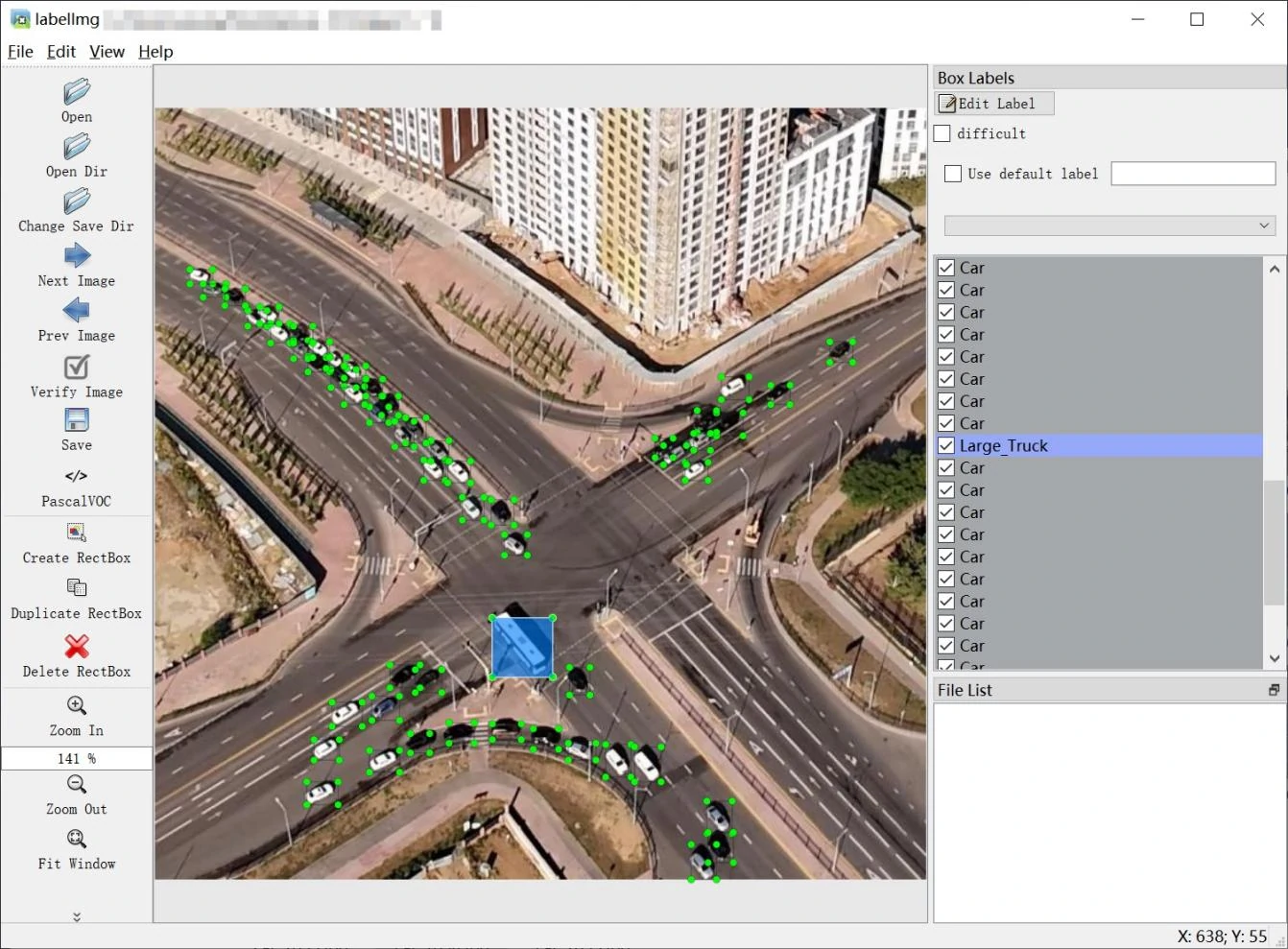
Task: Select the Open Dir folder icon
Action: coord(77,147)
